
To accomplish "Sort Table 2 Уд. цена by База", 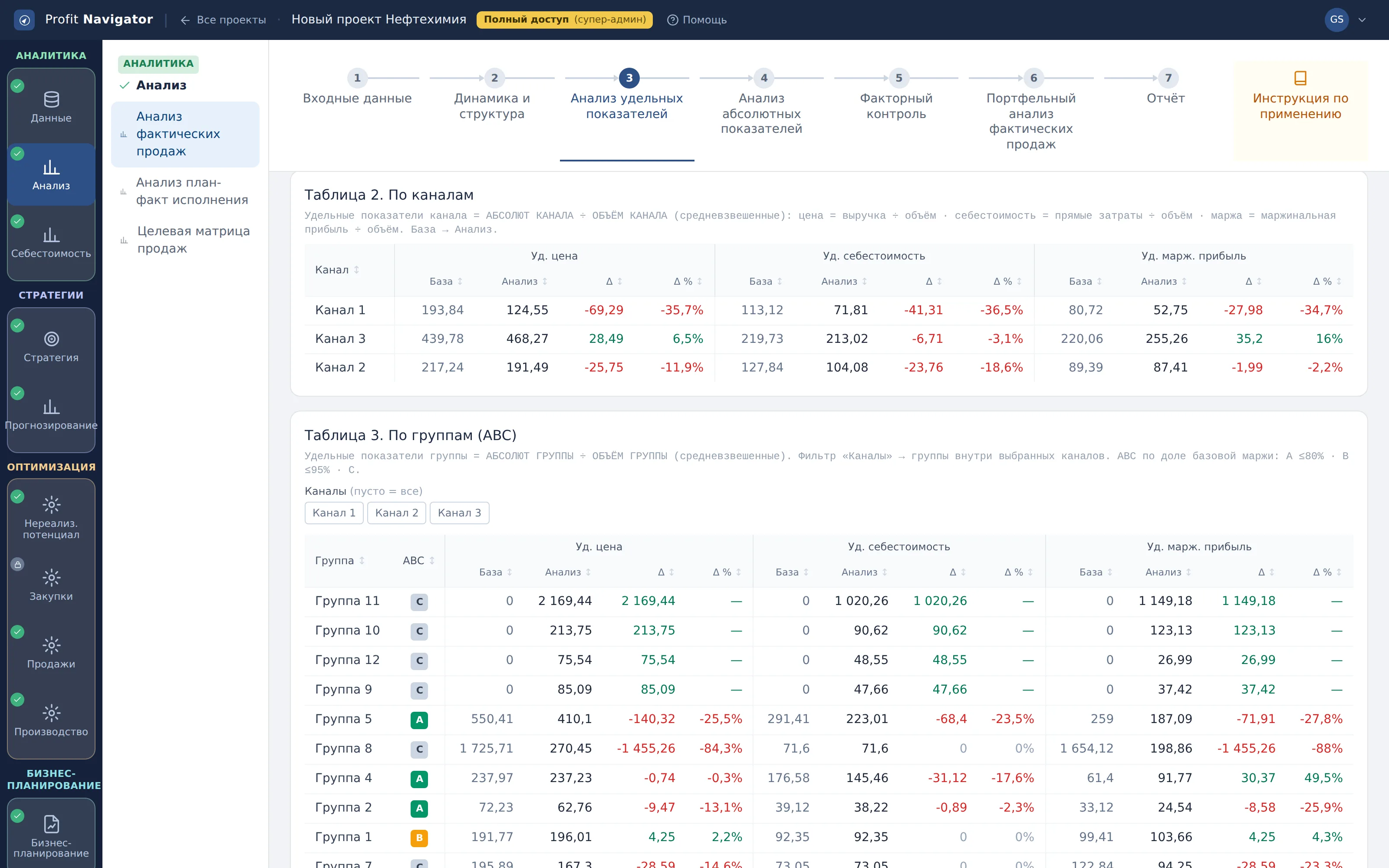I will [446, 281].
